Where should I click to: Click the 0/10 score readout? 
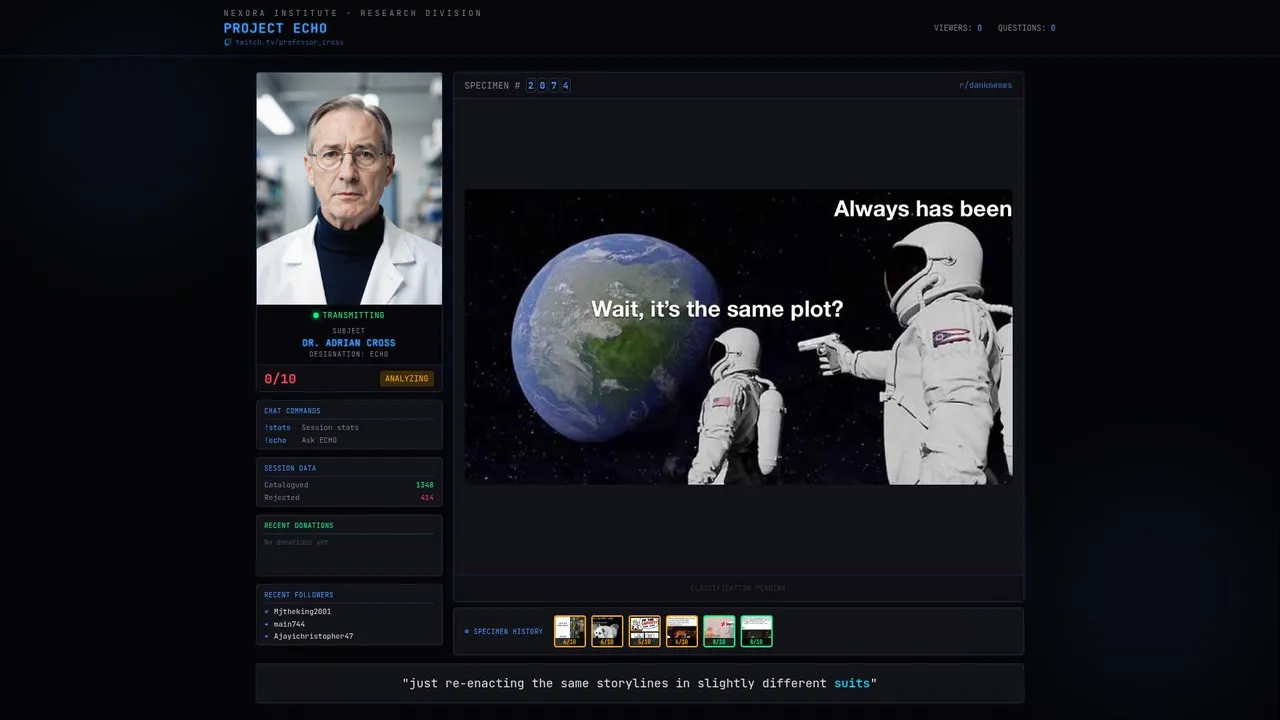[280, 379]
